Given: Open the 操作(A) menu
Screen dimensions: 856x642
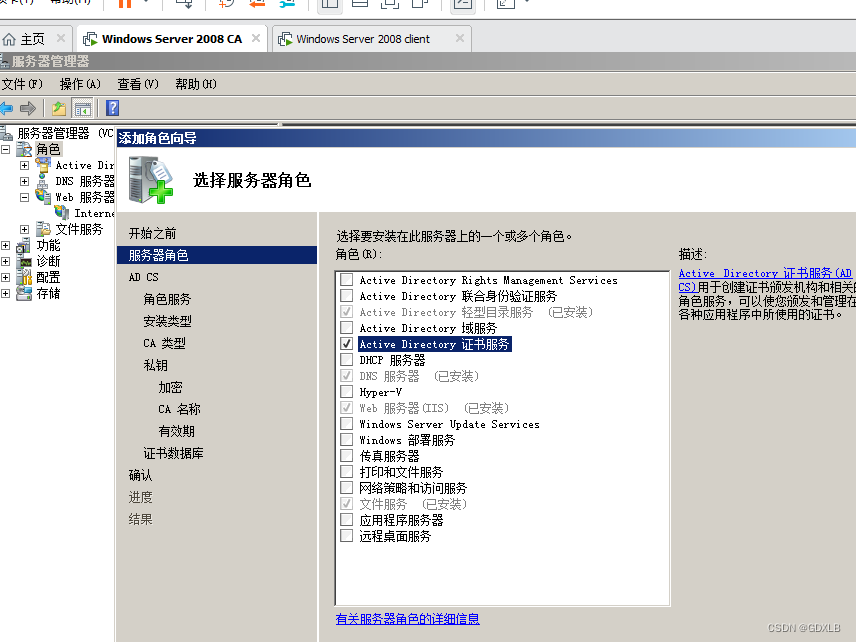Looking at the screenshot, I should pyautogui.click(x=80, y=84).
